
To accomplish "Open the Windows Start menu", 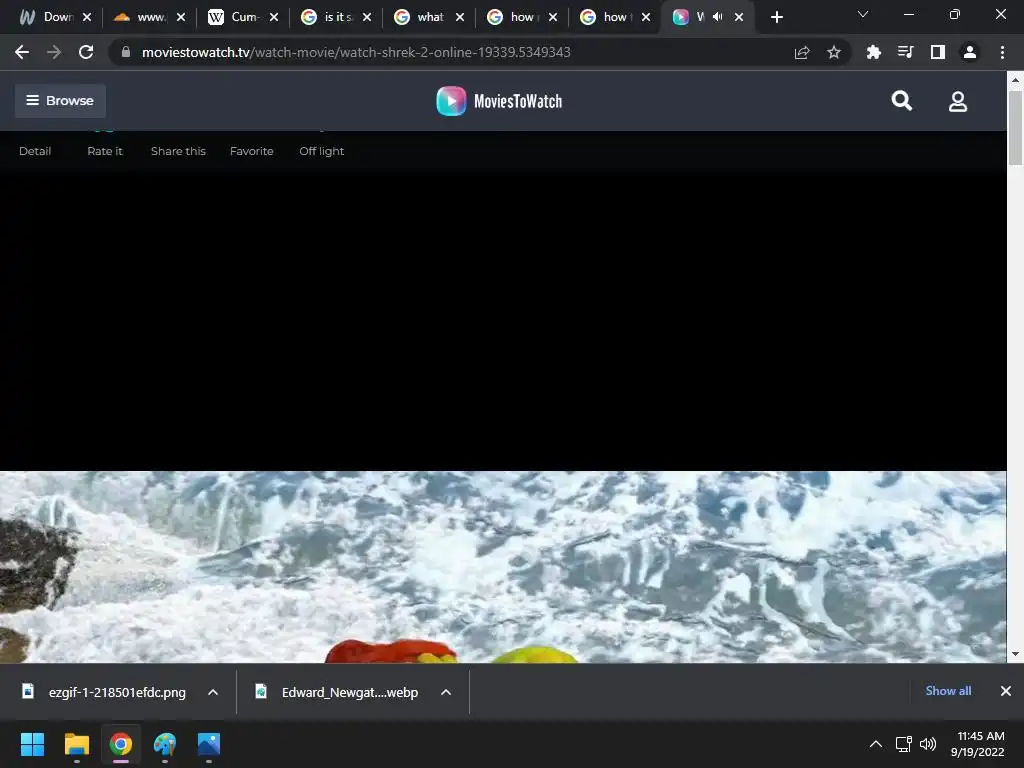I will pos(32,744).
